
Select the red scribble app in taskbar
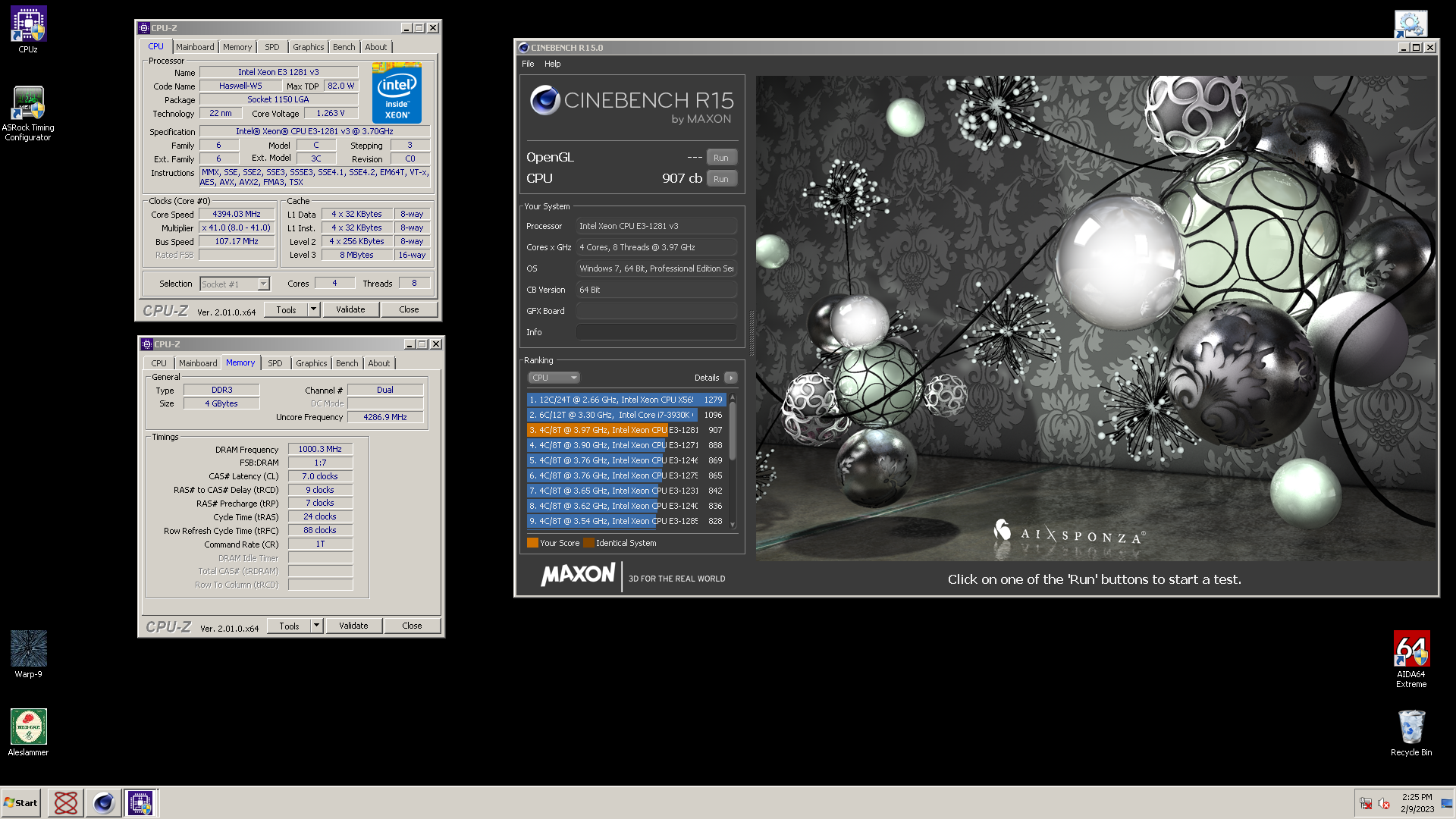[x=66, y=803]
